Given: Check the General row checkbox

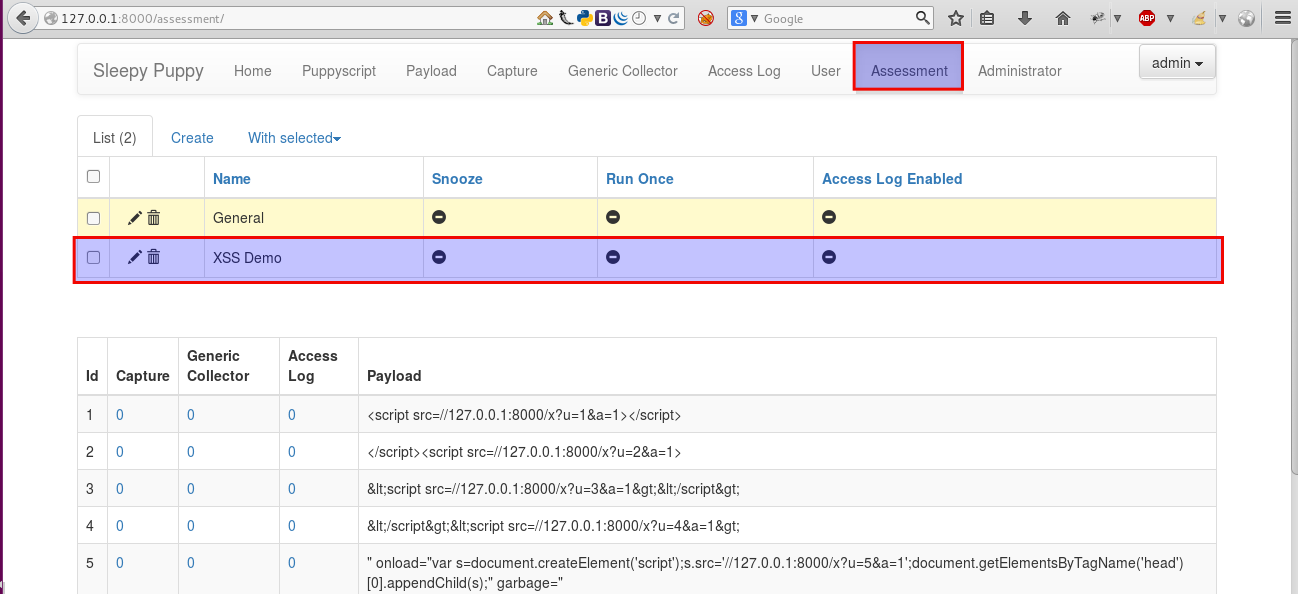Looking at the screenshot, I should coord(93,218).
